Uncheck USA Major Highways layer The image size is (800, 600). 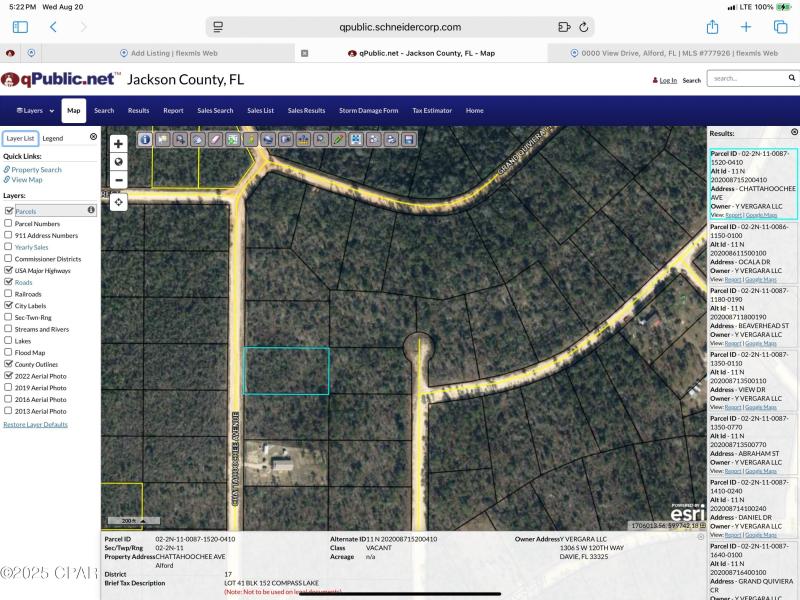(x=8, y=270)
